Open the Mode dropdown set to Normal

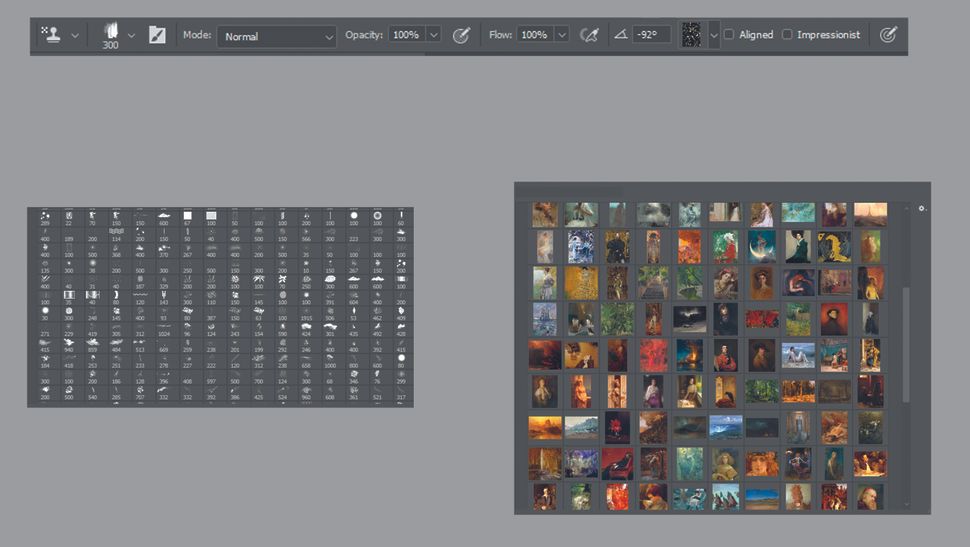click(277, 37)
